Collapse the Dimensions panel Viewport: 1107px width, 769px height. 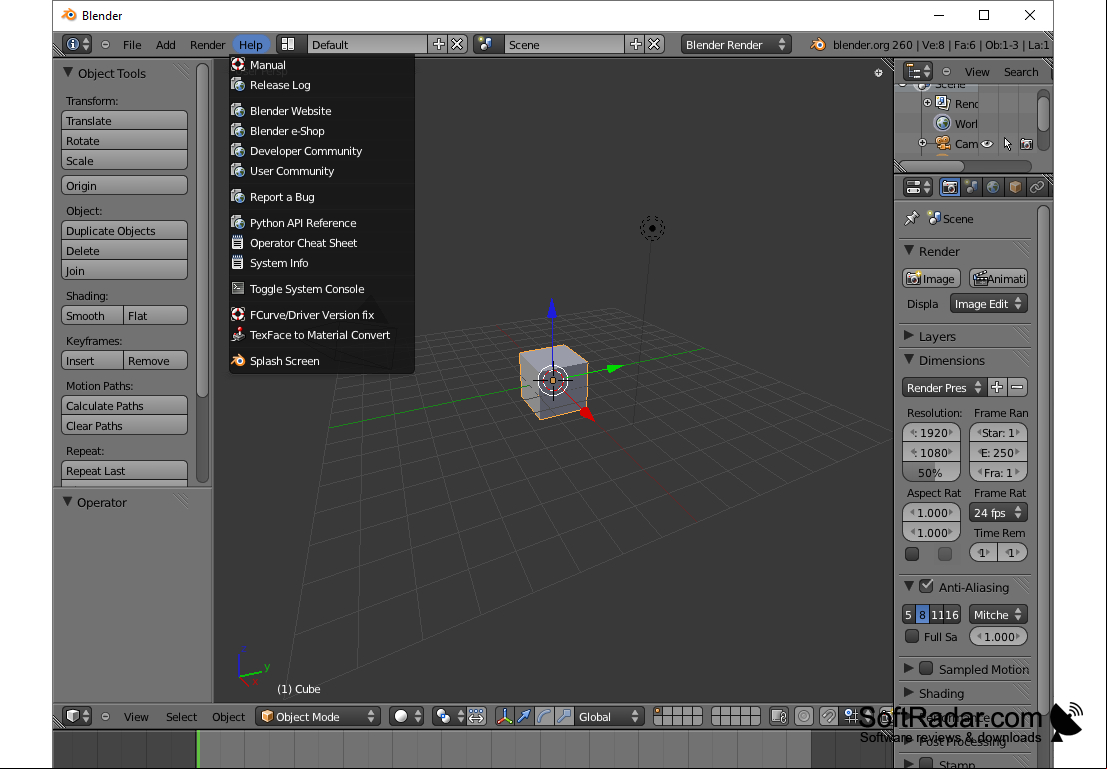pos(909,359)
